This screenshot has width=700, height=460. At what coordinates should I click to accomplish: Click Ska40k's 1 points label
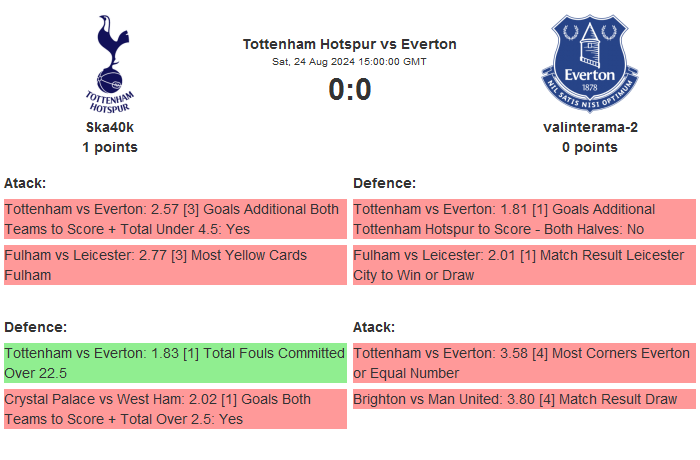110,147
